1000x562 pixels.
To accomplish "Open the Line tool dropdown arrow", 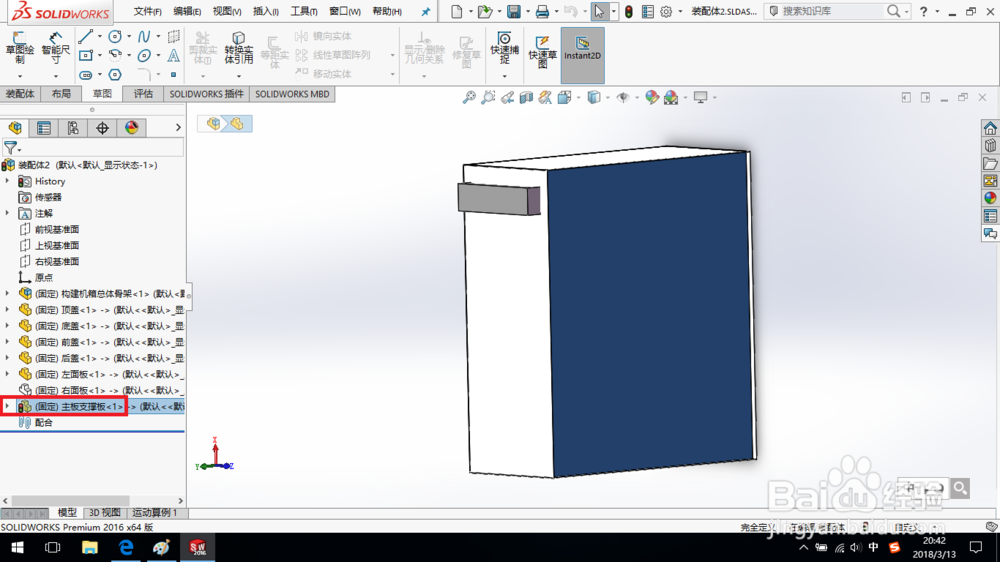I will click(99, 36).
